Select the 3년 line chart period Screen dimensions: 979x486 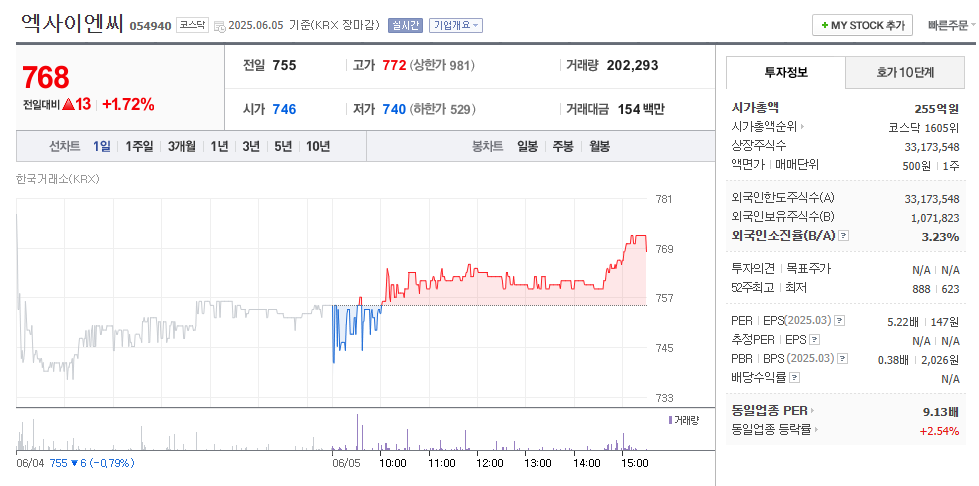pyautogui.click(x=251, y=147)
